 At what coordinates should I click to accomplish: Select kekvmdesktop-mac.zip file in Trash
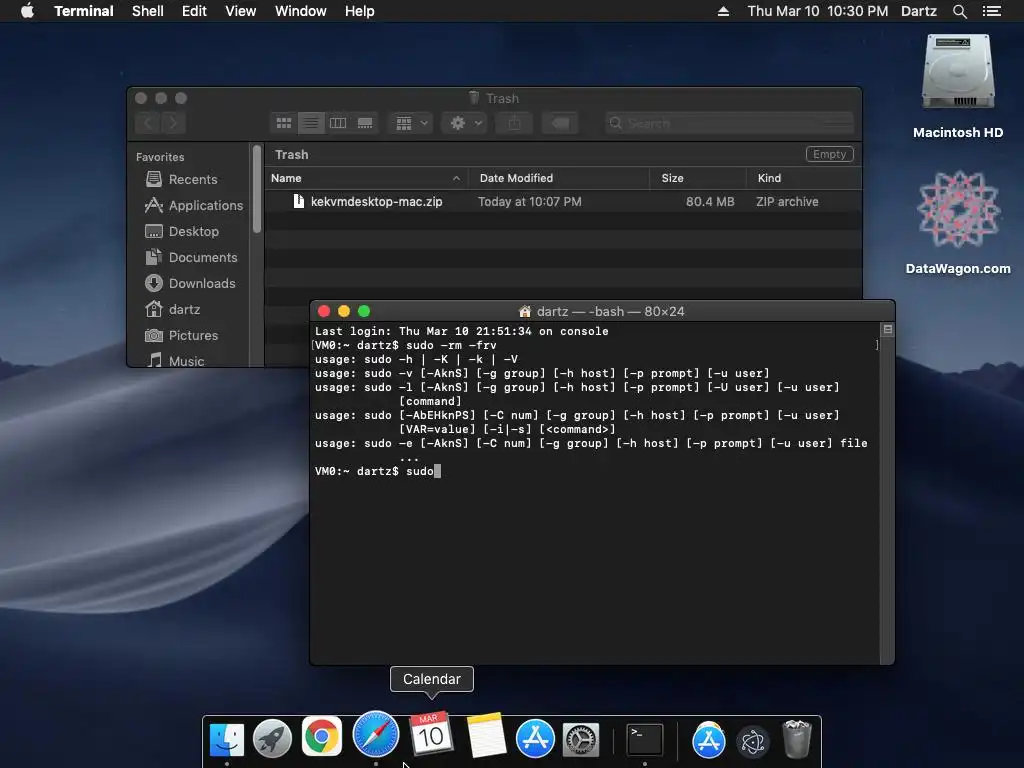[x=563, y=201]
